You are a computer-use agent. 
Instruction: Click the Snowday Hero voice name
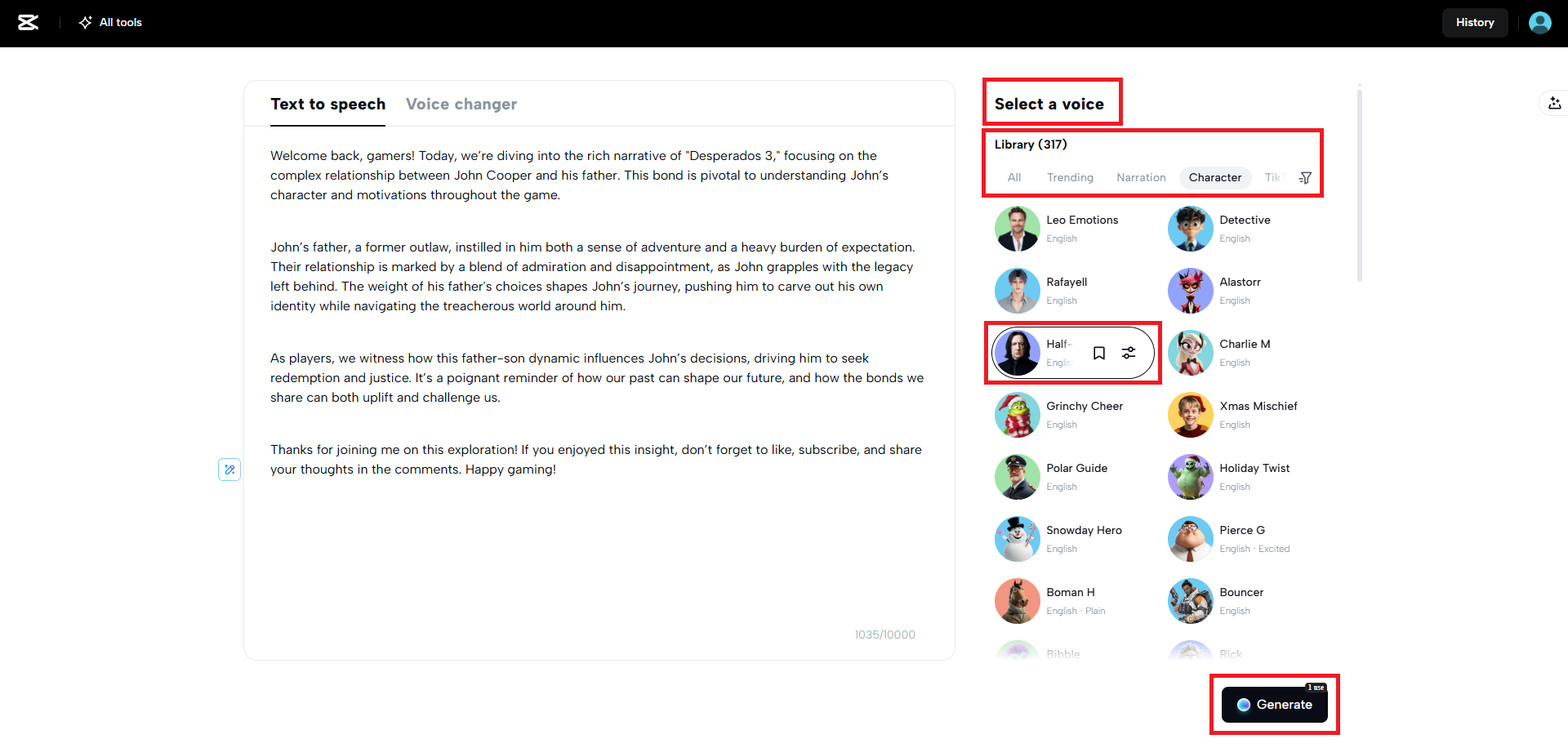click(1084, 530)
